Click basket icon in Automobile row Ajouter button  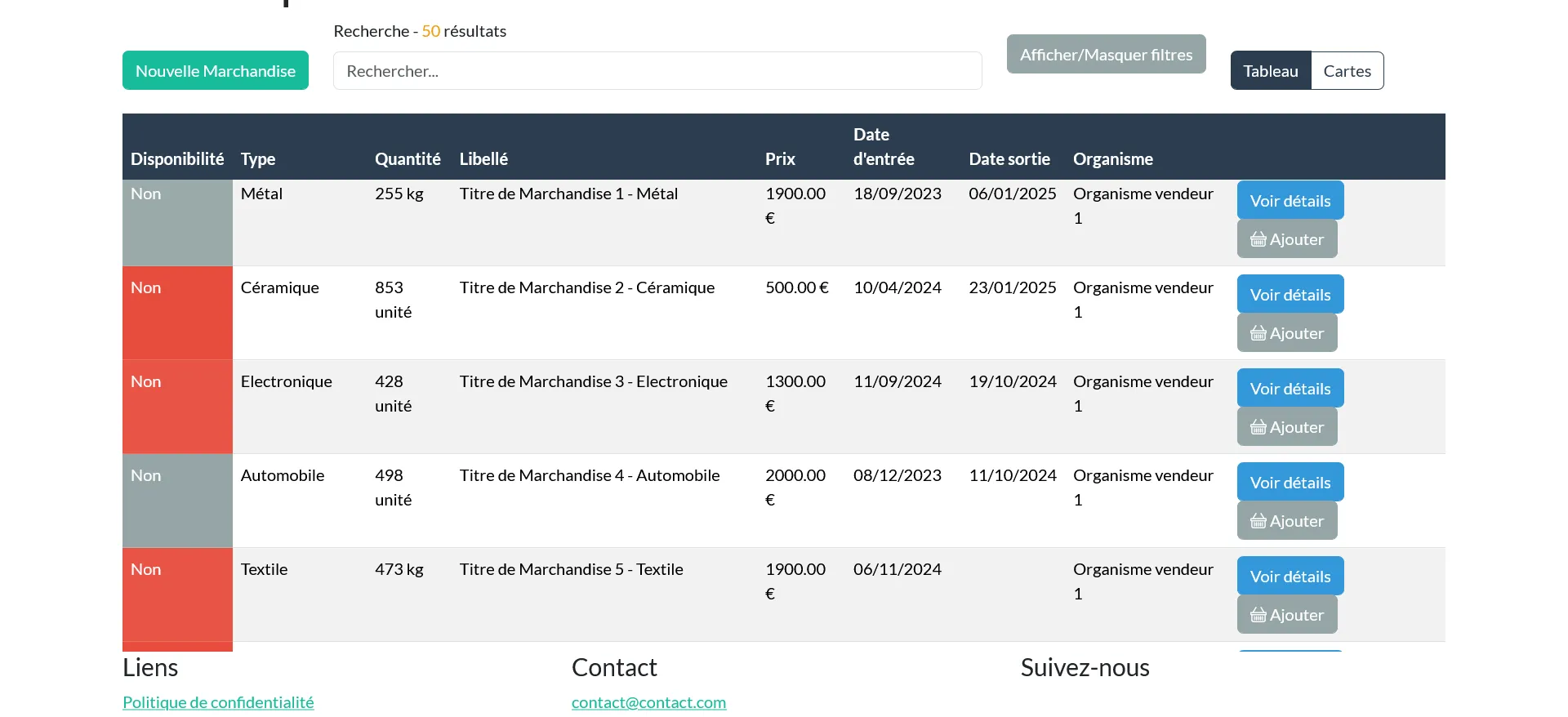(1258, 521)
